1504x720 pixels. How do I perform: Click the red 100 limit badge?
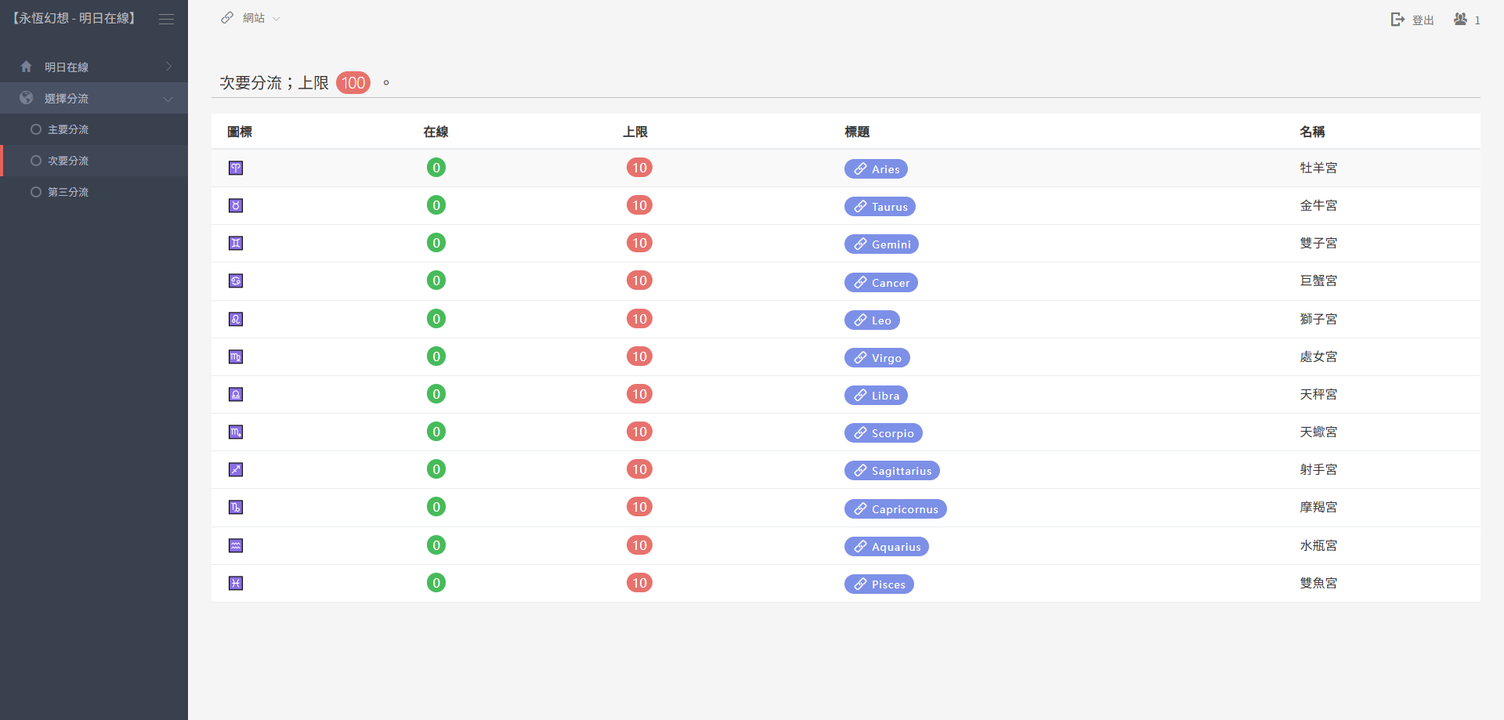353,83
